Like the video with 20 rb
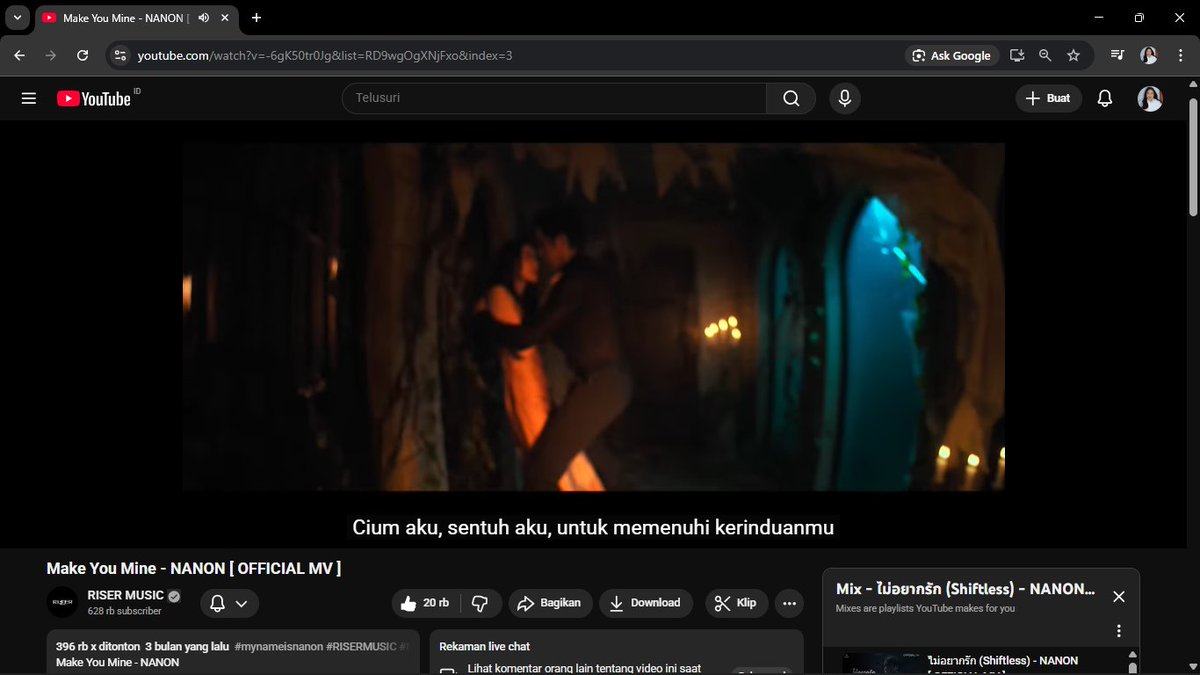Viewport: 1200px width, 675px height. [x=427, y=603]
